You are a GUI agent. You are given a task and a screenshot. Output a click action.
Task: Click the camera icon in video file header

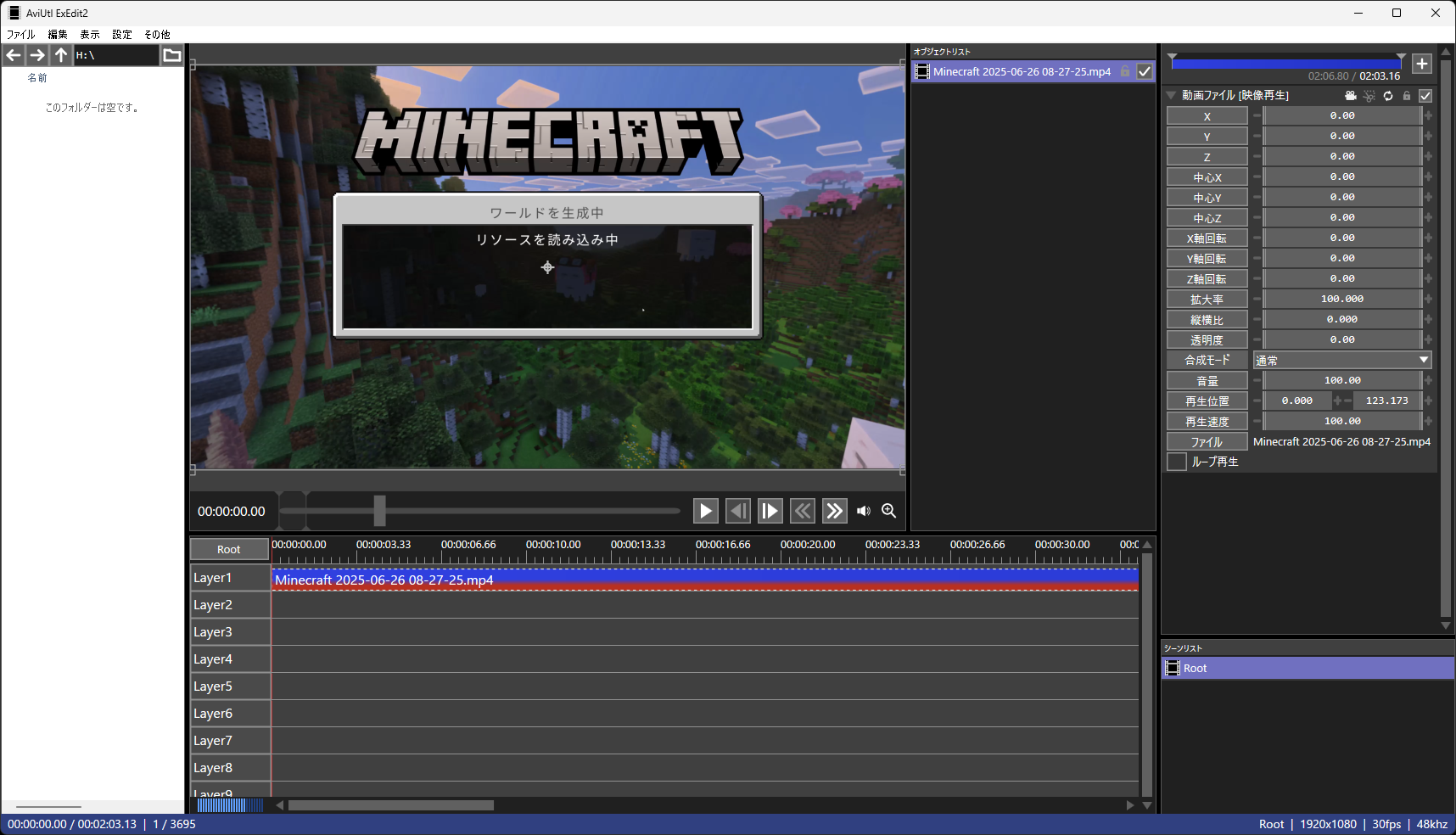pyautogui.click(x=1351, y=96)
